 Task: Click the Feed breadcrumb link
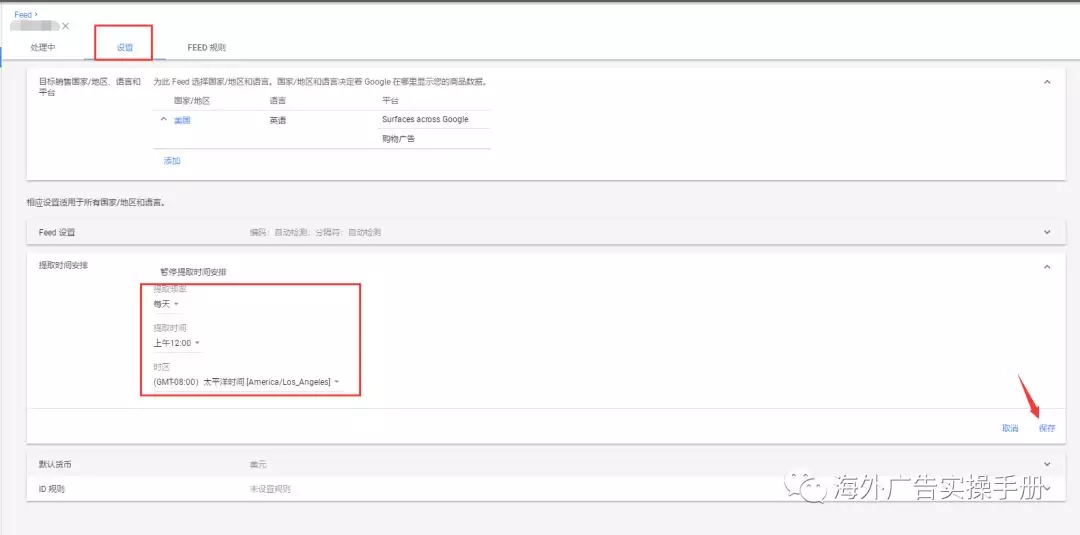tap(22, 15)
